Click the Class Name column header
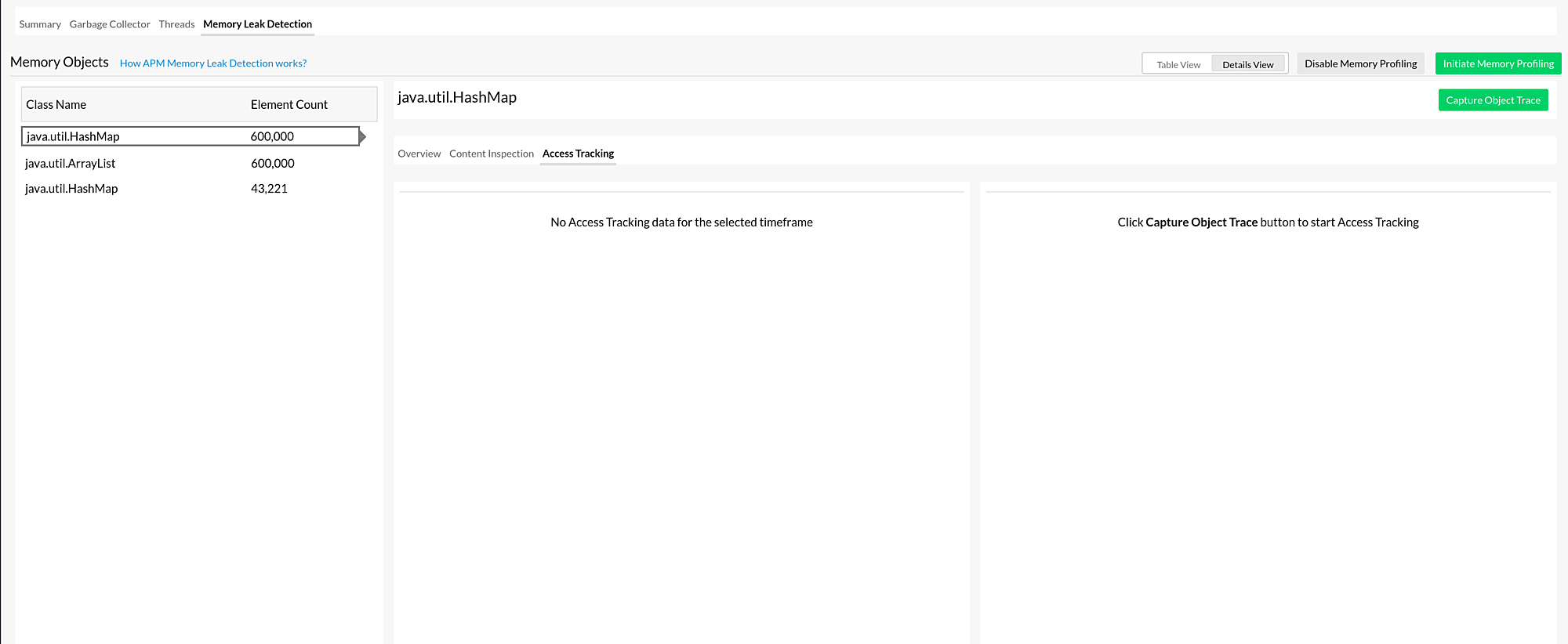 [x=56, y=105]
